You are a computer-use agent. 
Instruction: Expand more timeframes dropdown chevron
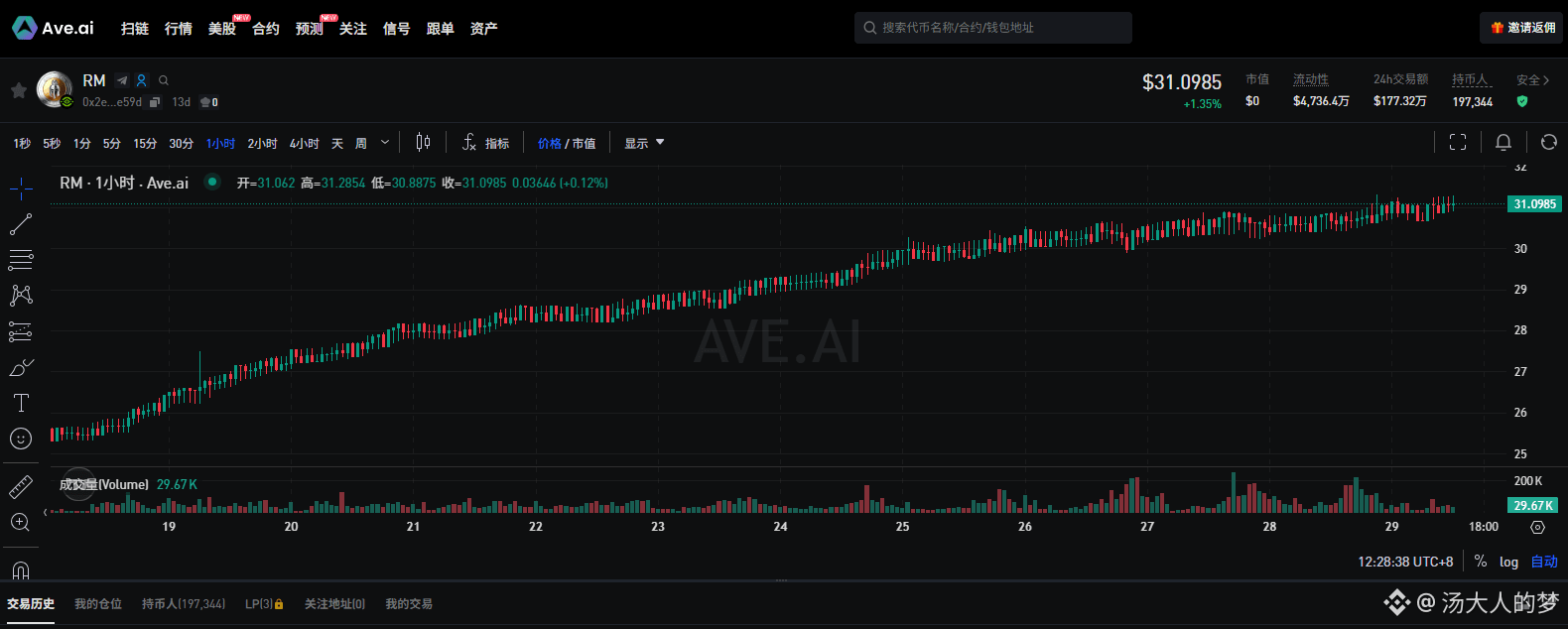pyautogui.click(x=385, y=143)
